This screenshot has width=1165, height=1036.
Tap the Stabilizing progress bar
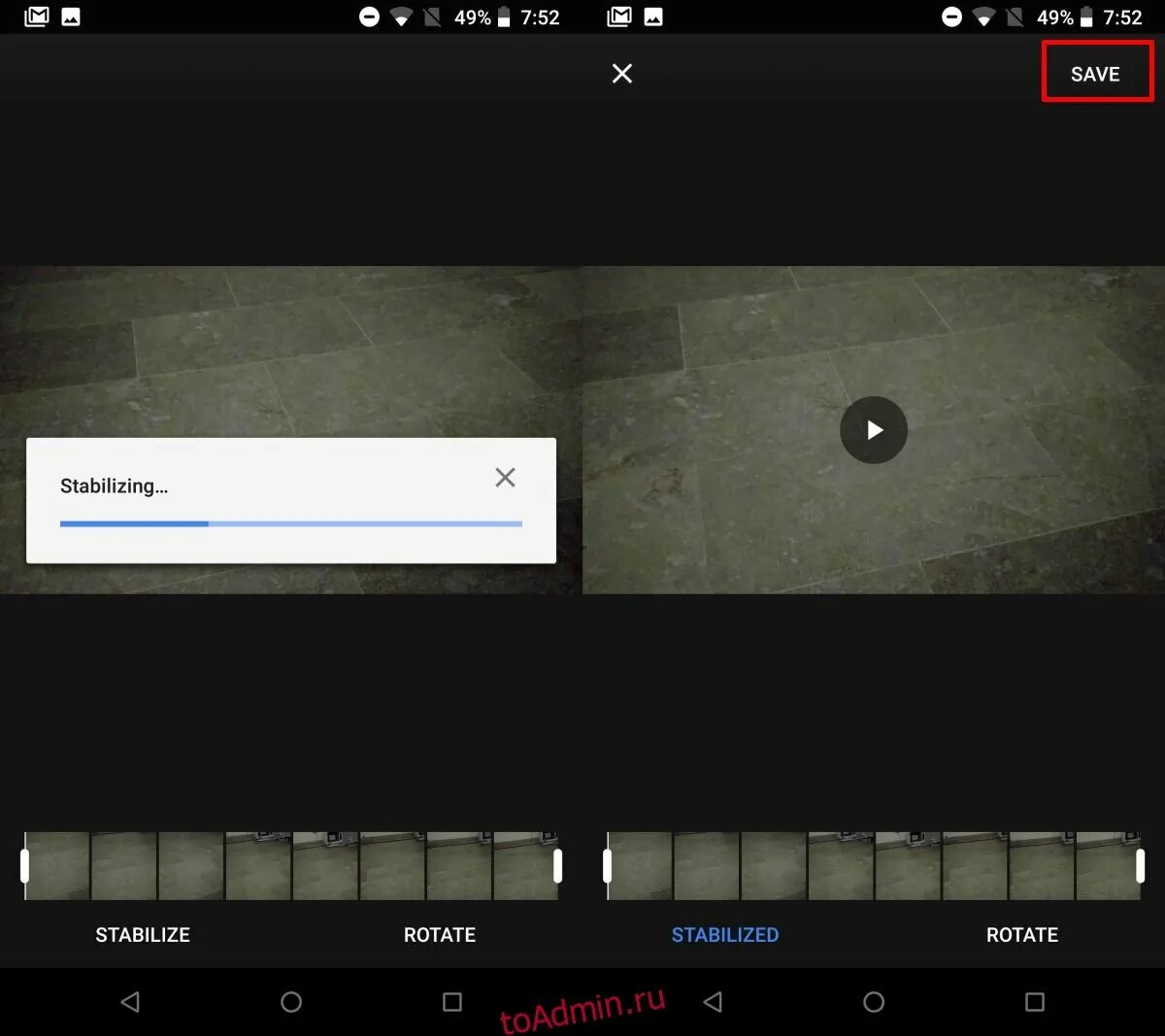[x=291, y=523]
